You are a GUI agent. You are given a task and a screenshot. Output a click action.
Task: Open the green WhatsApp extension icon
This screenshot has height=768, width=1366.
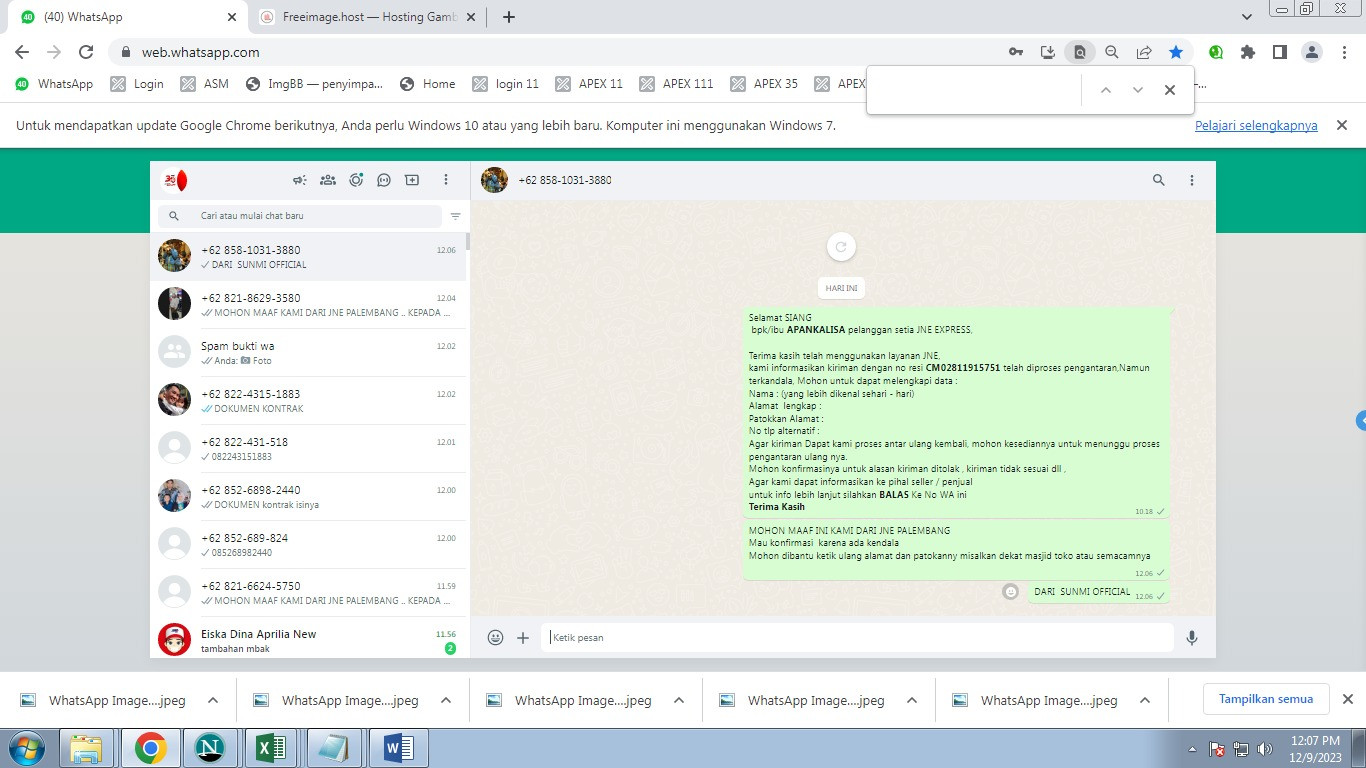point(1216,52)
